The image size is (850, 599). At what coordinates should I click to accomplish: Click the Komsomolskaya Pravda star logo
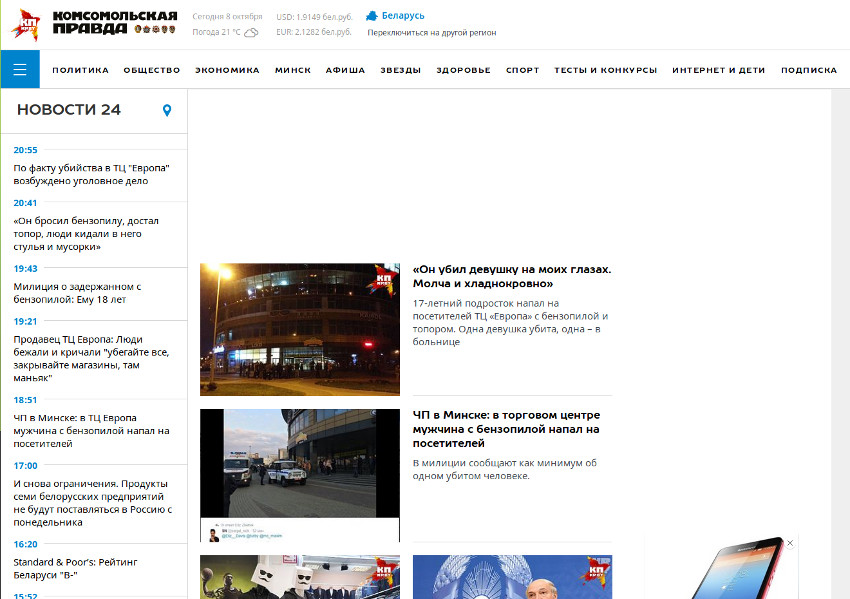pos(26,24)
